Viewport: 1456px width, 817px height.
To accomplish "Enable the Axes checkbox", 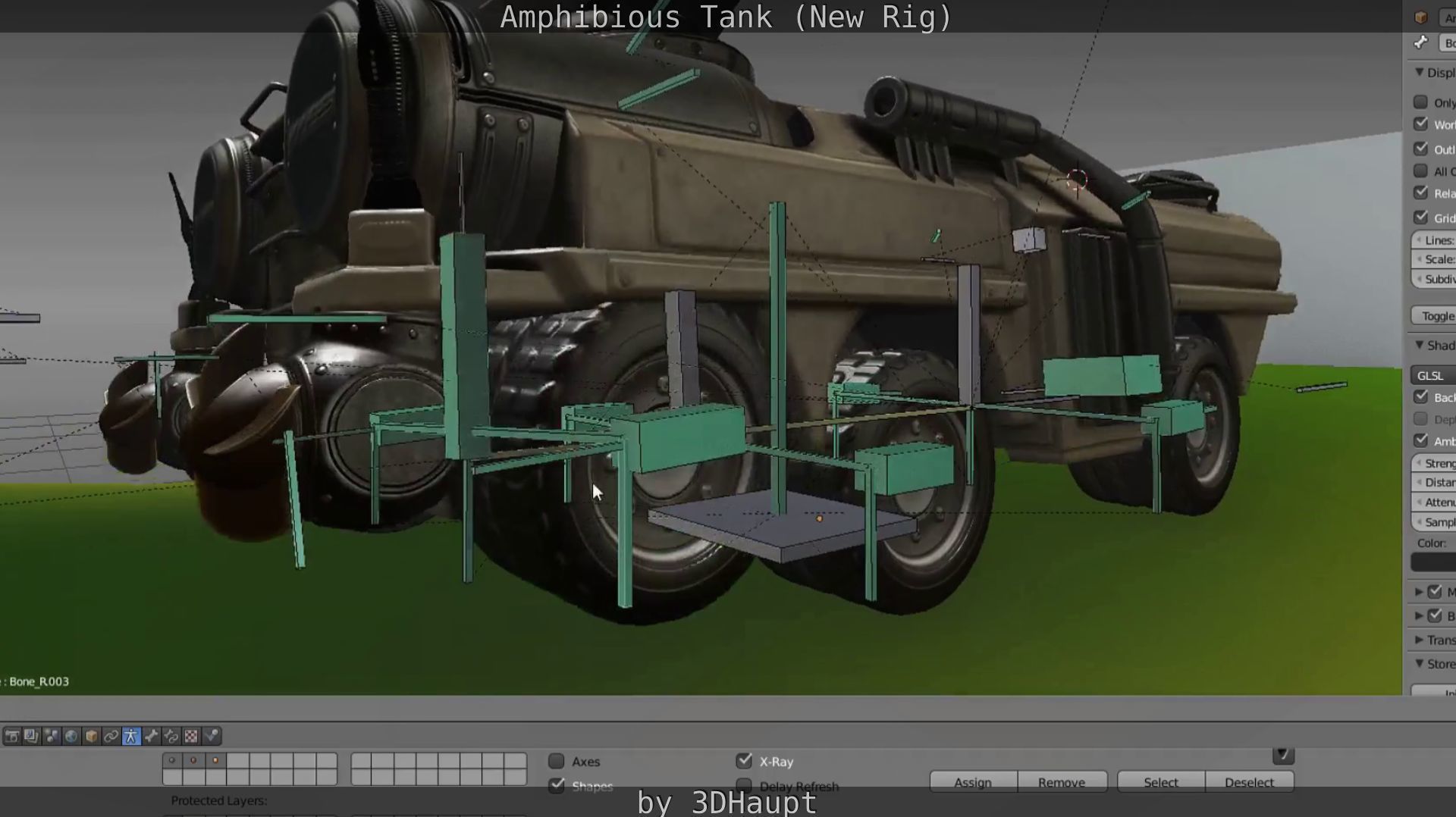I will [x=557, y=761].
